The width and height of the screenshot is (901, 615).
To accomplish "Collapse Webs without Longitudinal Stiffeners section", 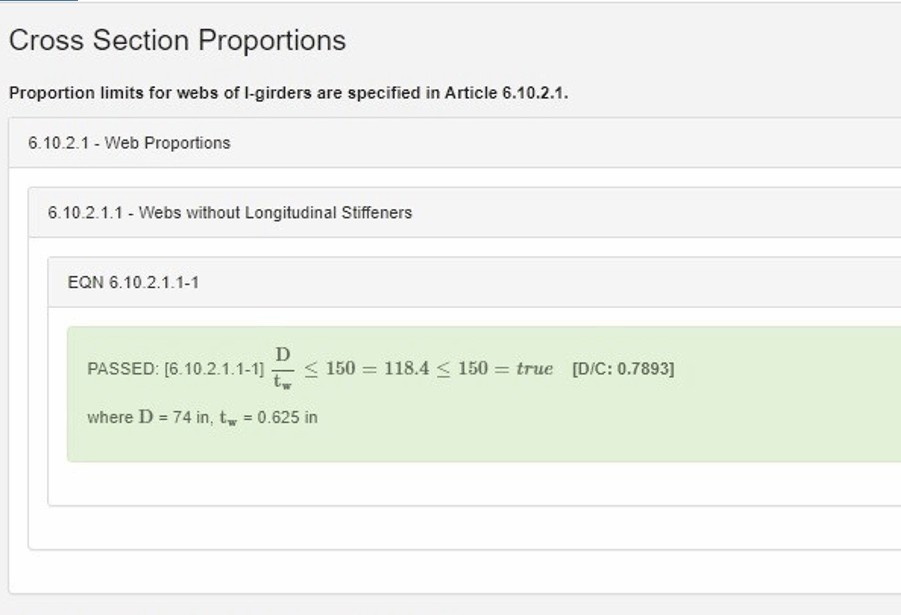I will [229, 213].
